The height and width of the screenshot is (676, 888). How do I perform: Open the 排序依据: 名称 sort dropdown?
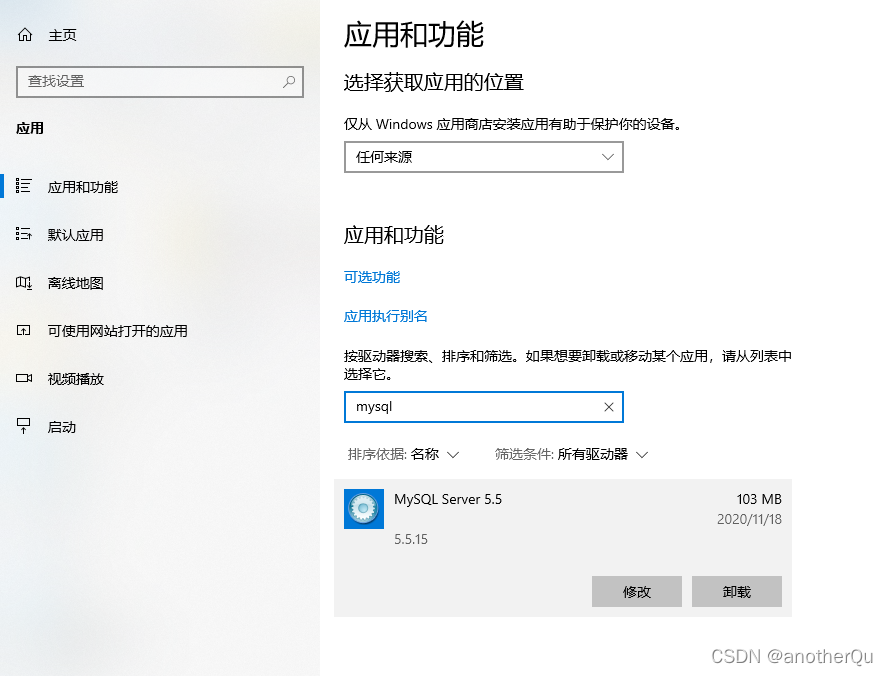click(403, 454)
